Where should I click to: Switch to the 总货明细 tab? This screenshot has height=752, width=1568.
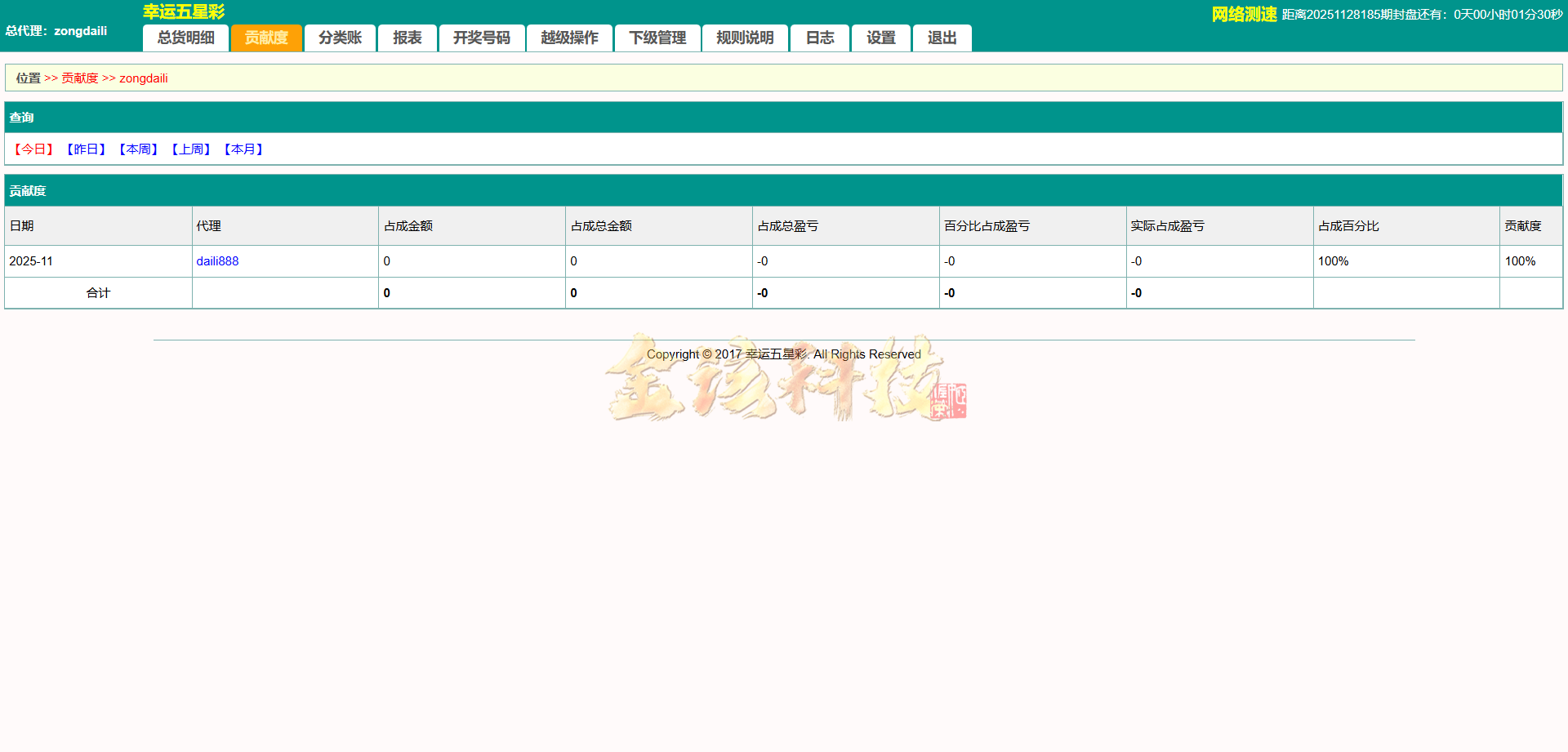(x=185, y=38)
